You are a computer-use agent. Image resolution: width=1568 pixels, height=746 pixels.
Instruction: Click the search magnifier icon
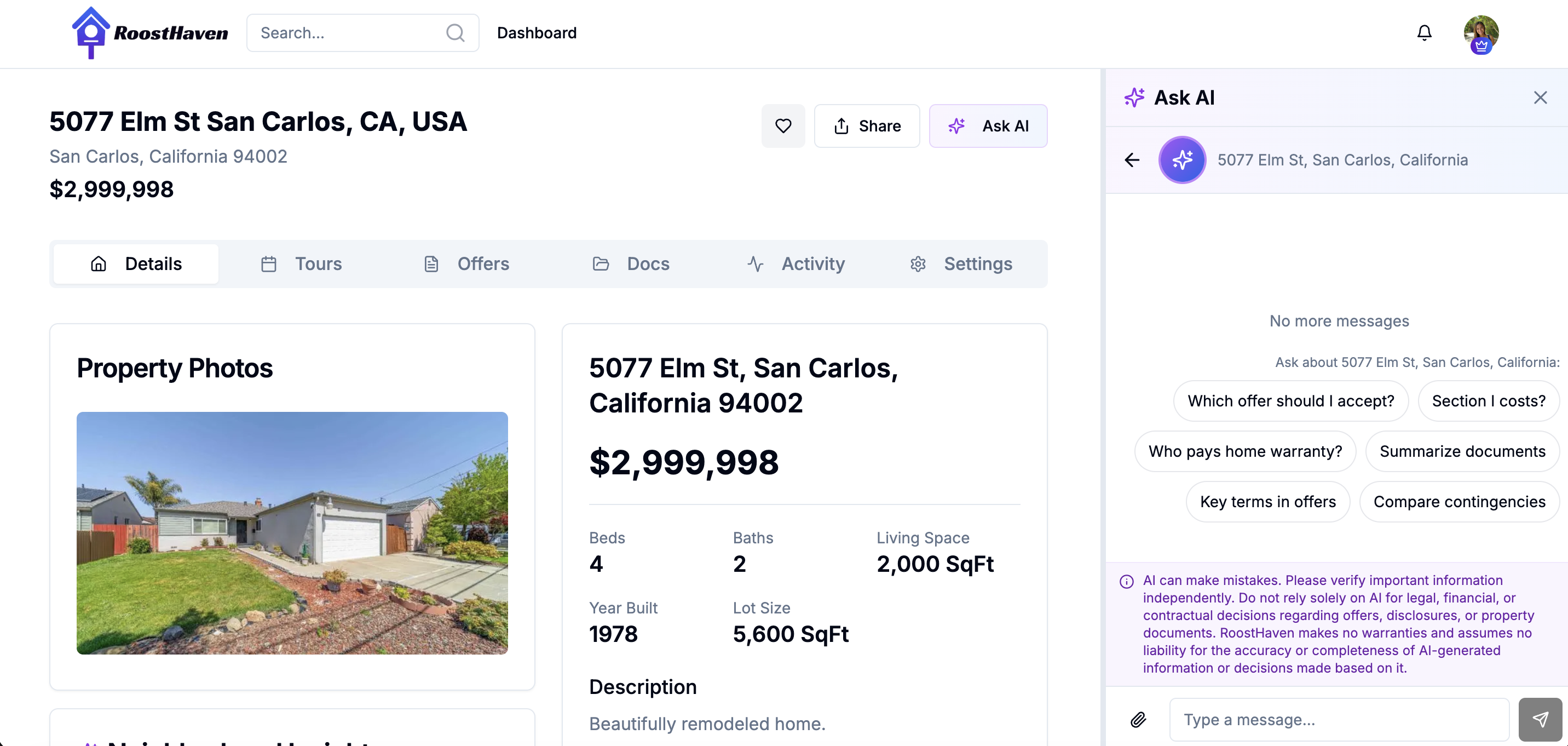pyautogui.click(x=455, y=32)
